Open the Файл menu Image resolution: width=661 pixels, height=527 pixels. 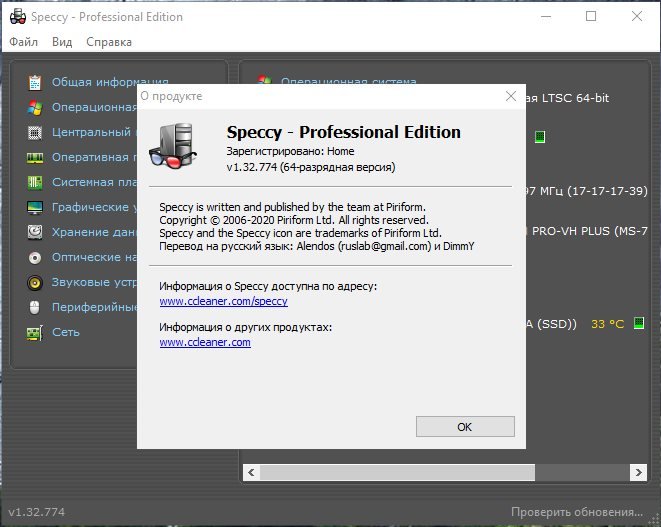pyautogui.click(x=24, y=42)
